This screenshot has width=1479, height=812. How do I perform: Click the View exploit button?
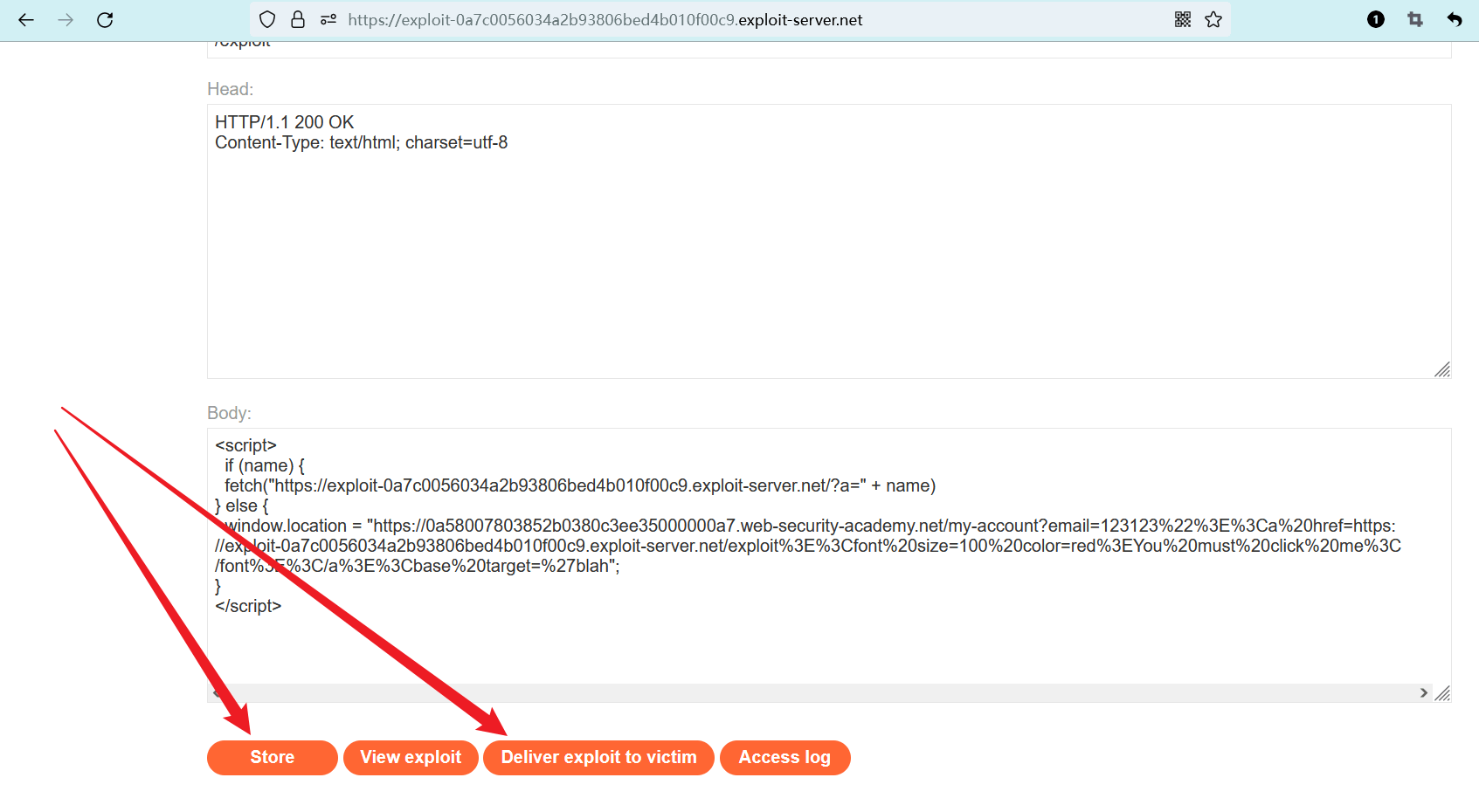(411, 758)
